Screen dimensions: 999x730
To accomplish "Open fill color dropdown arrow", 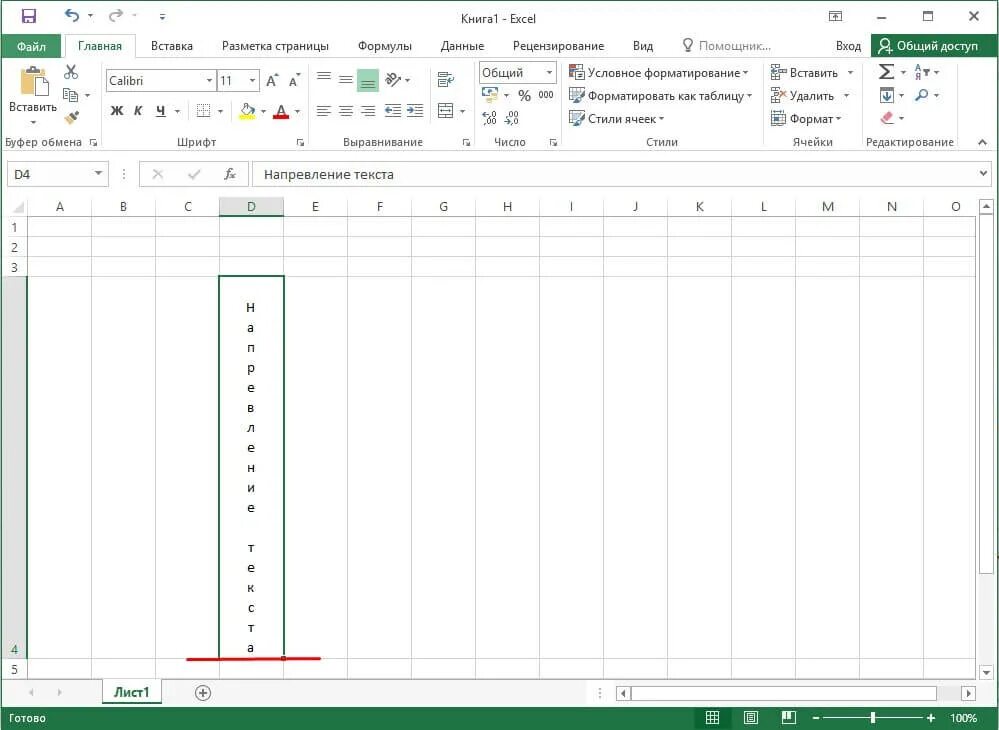I will click(263, 111).
